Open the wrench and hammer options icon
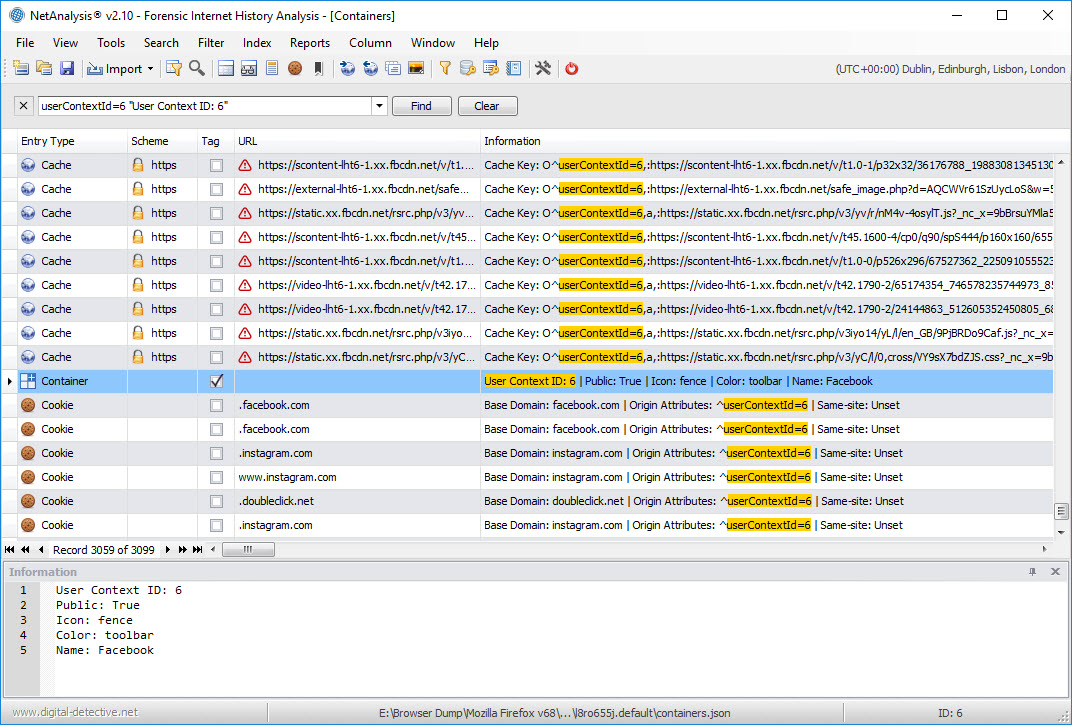Screen dimensions: 1072x725 pos(543,68)
